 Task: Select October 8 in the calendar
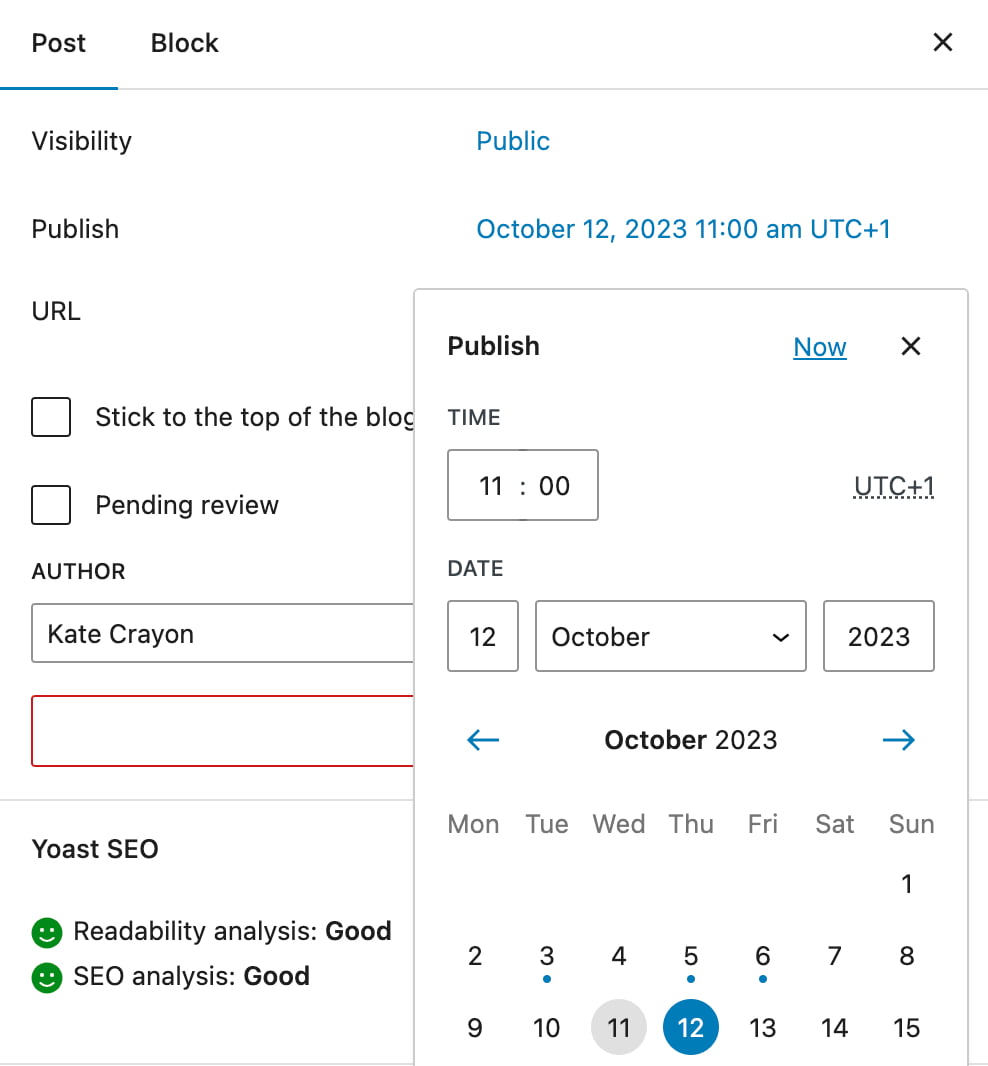906,956
